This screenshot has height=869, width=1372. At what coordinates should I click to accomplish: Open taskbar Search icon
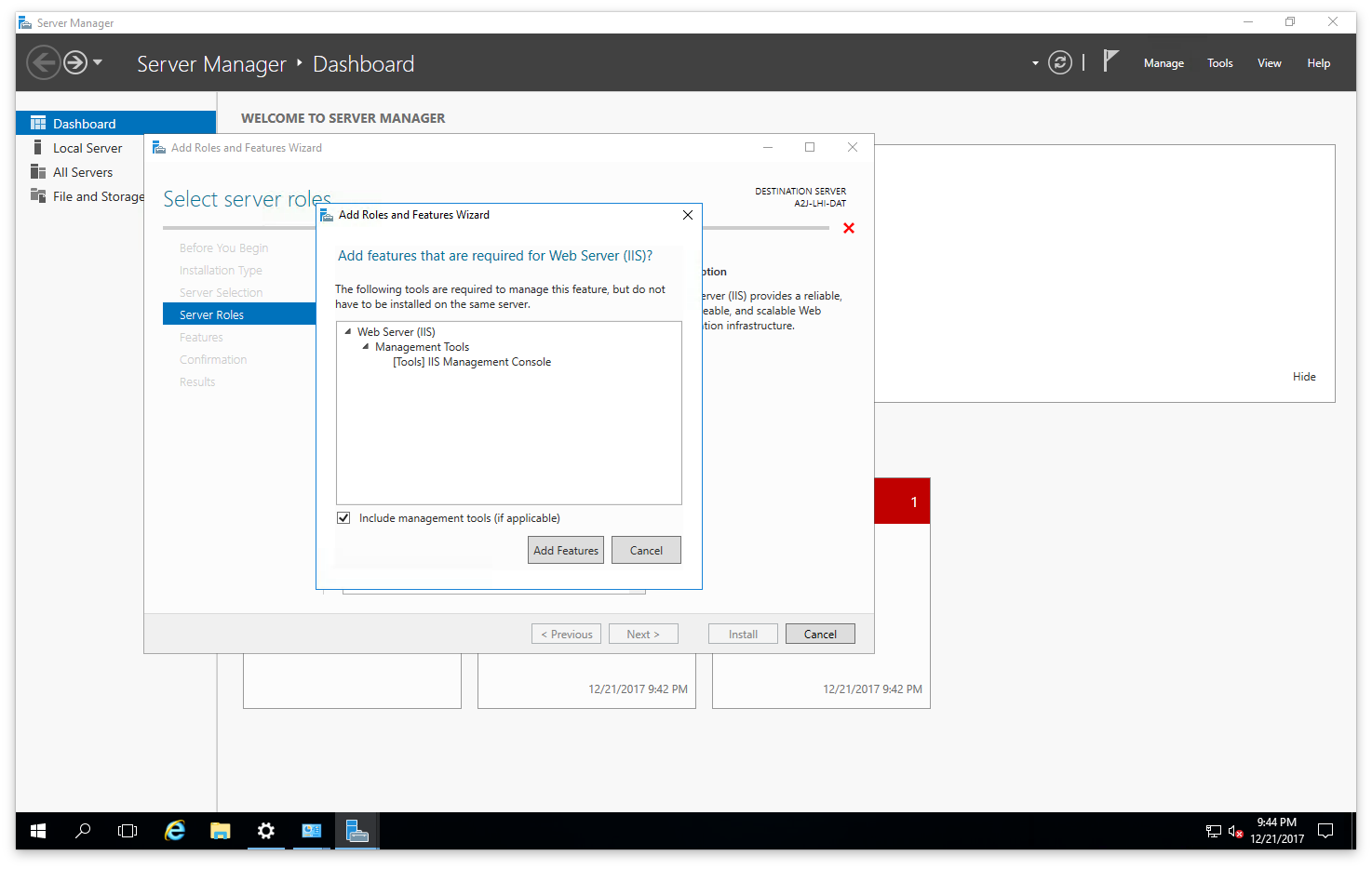click(x=83, y=831)
